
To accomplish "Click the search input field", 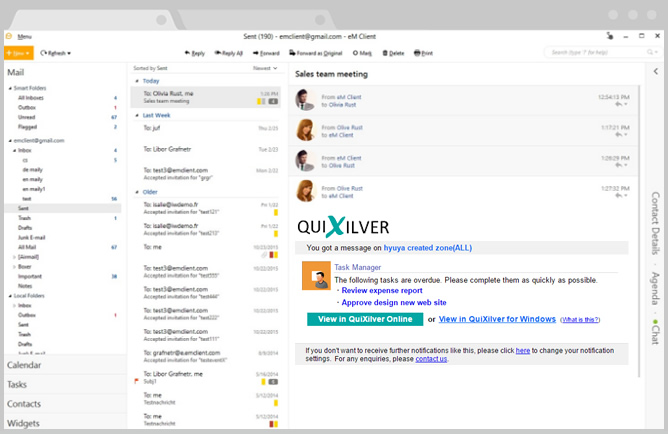I will [x=594, y=52].
